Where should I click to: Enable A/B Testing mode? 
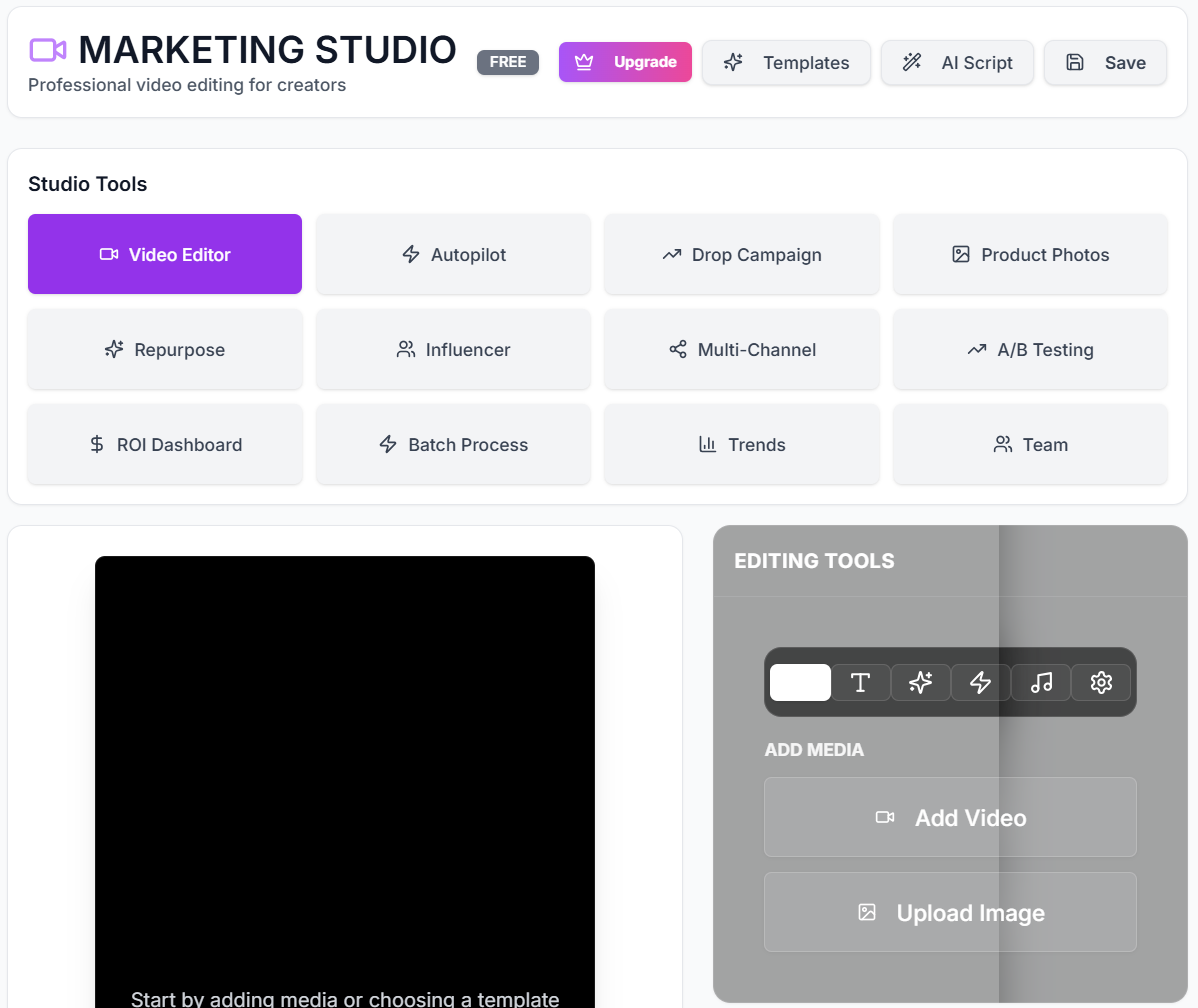[x=1030, y=349]
